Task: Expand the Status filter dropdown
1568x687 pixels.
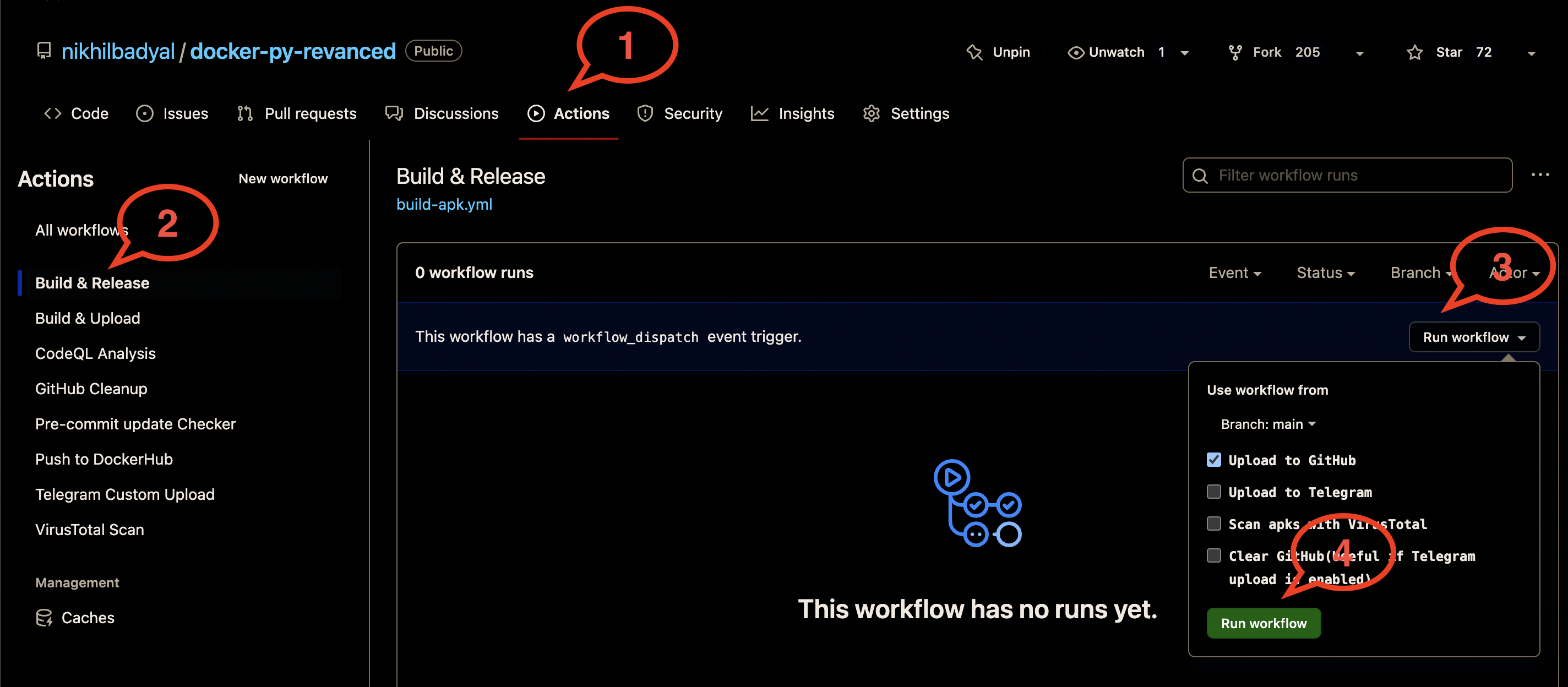Action: click(x=1325, y=272)
